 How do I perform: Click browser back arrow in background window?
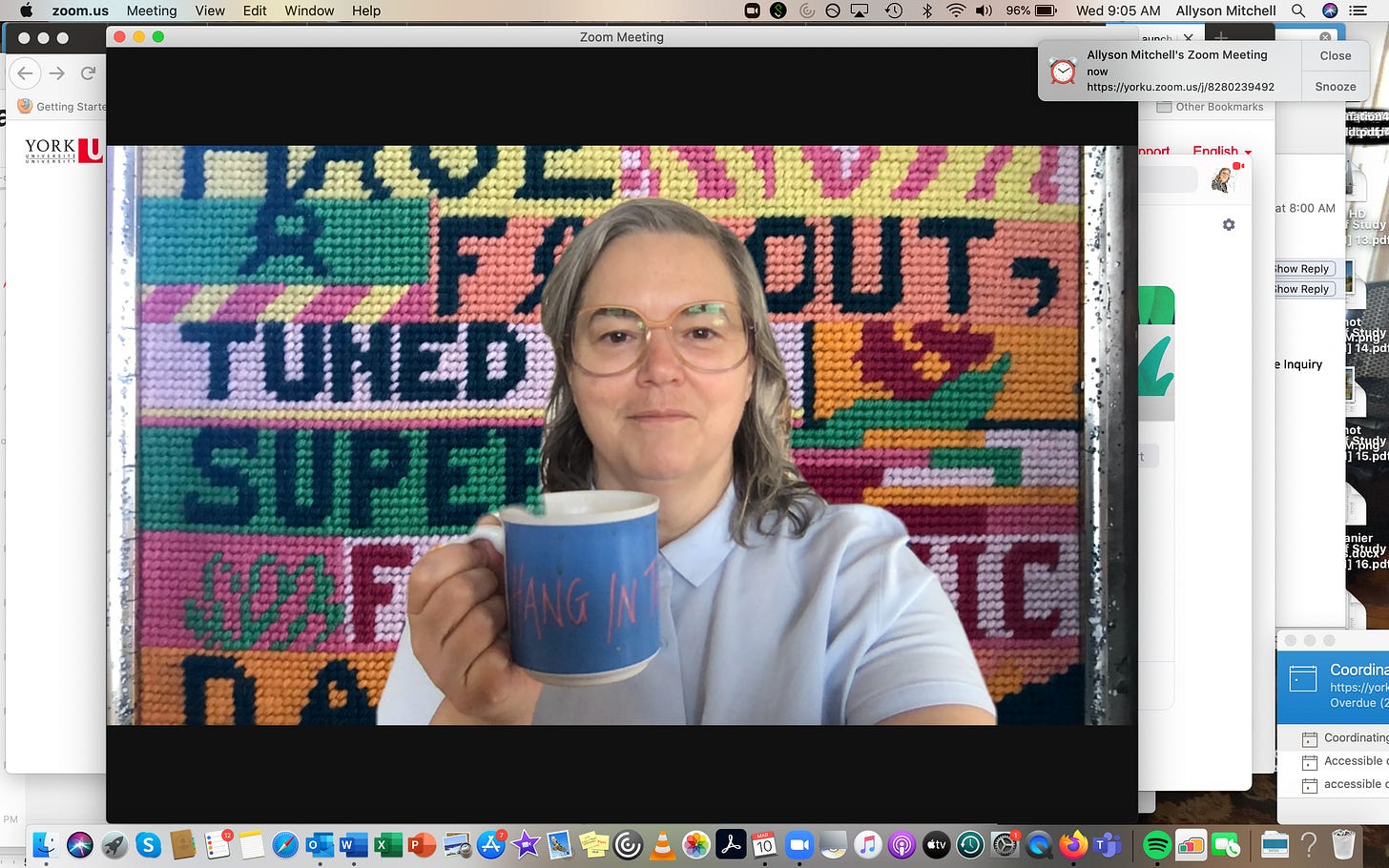click(x=26, y=73)
